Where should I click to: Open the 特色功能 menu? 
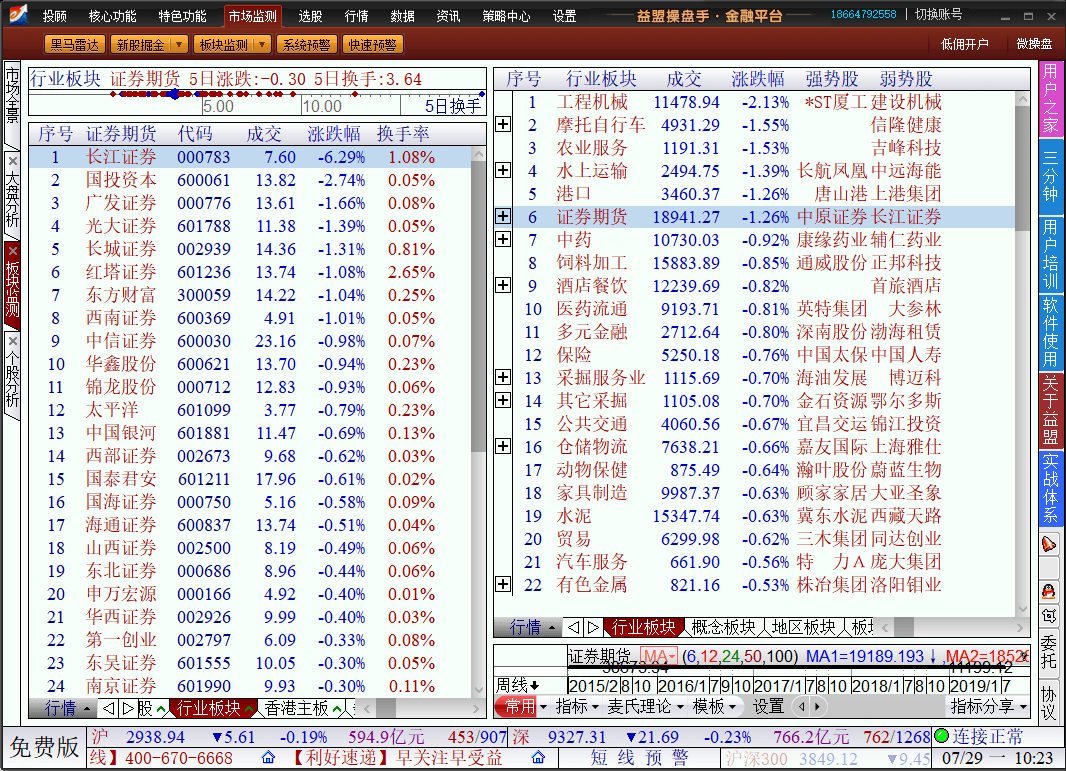coord(182,16)
